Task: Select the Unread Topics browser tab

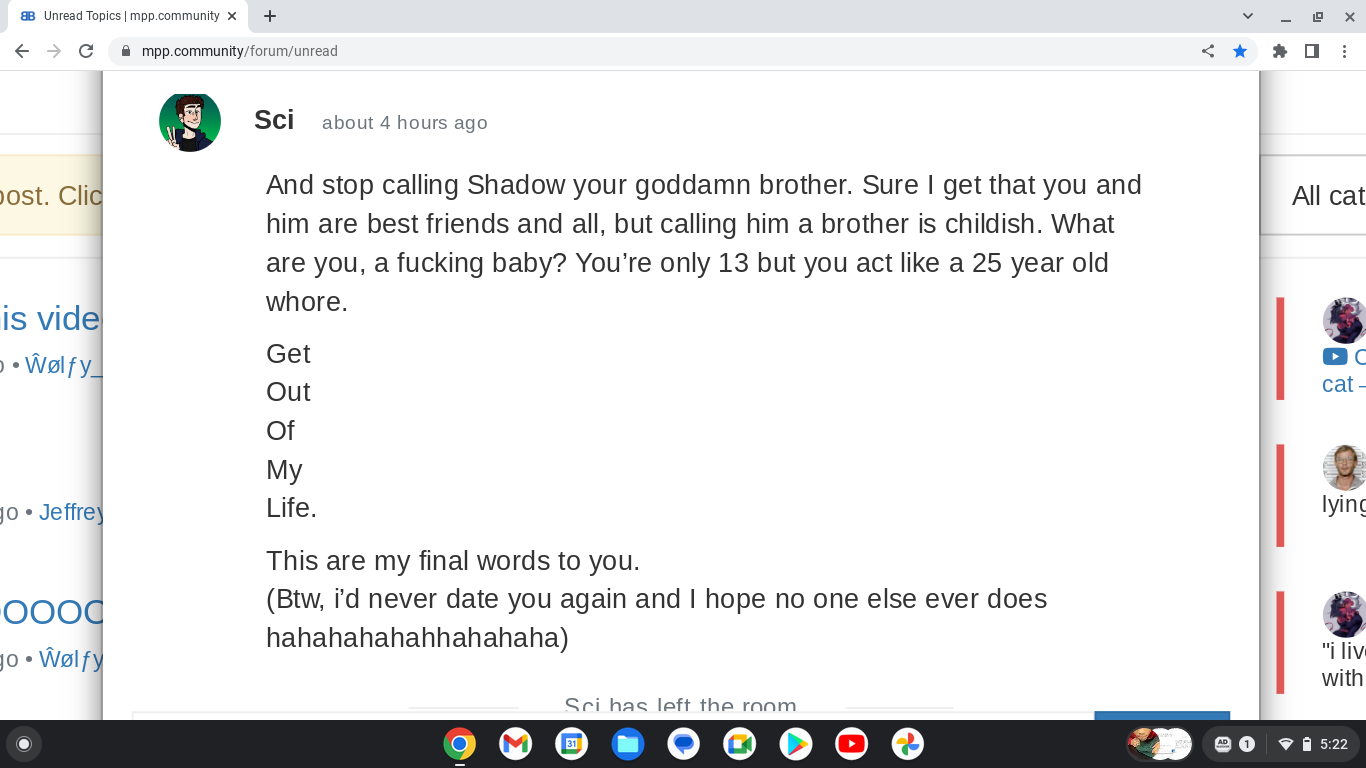Action: pos(128,16)
